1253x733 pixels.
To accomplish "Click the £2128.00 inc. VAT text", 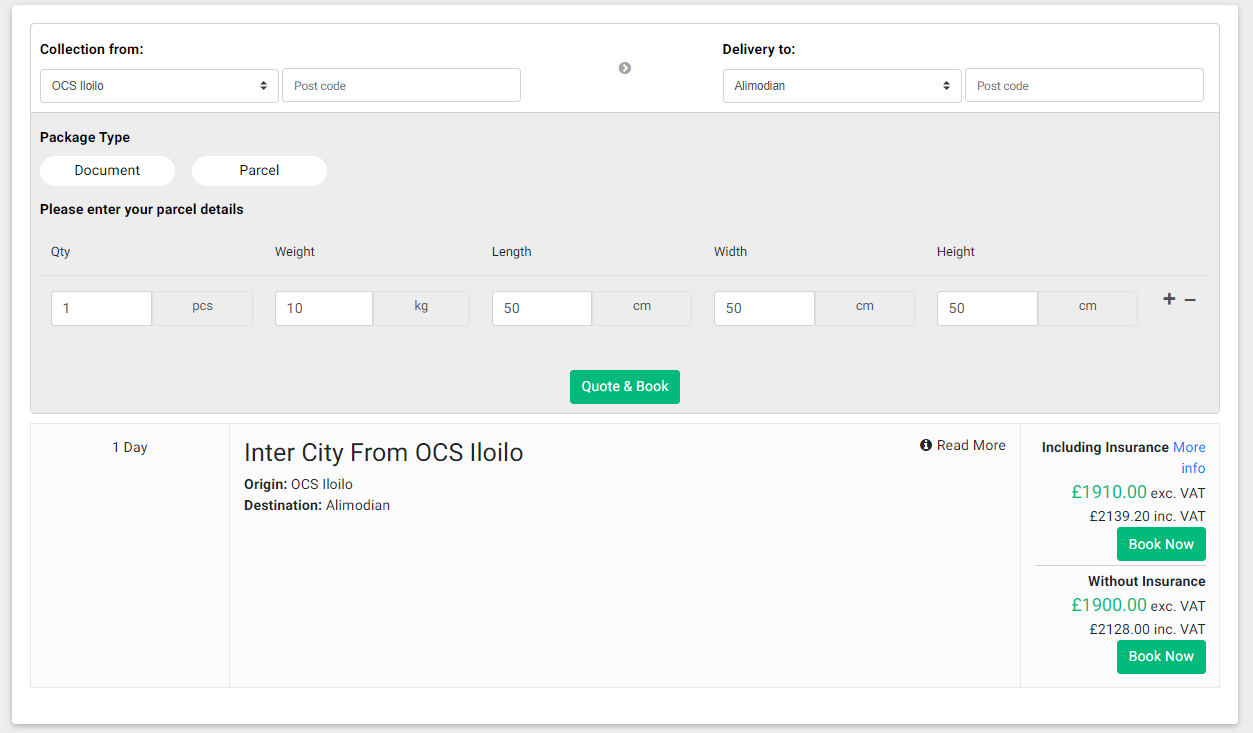I will [x=1148, y=630].
